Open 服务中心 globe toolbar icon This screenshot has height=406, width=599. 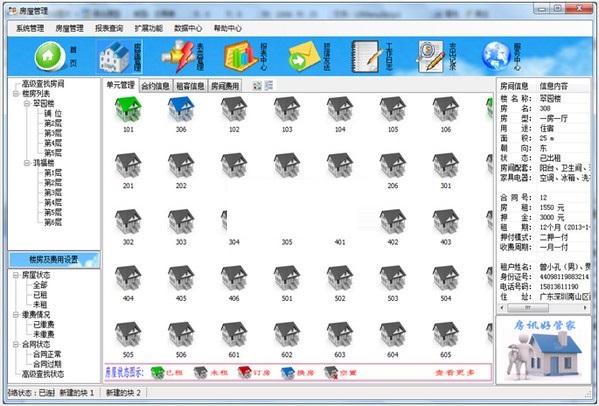tap(496, 57)
